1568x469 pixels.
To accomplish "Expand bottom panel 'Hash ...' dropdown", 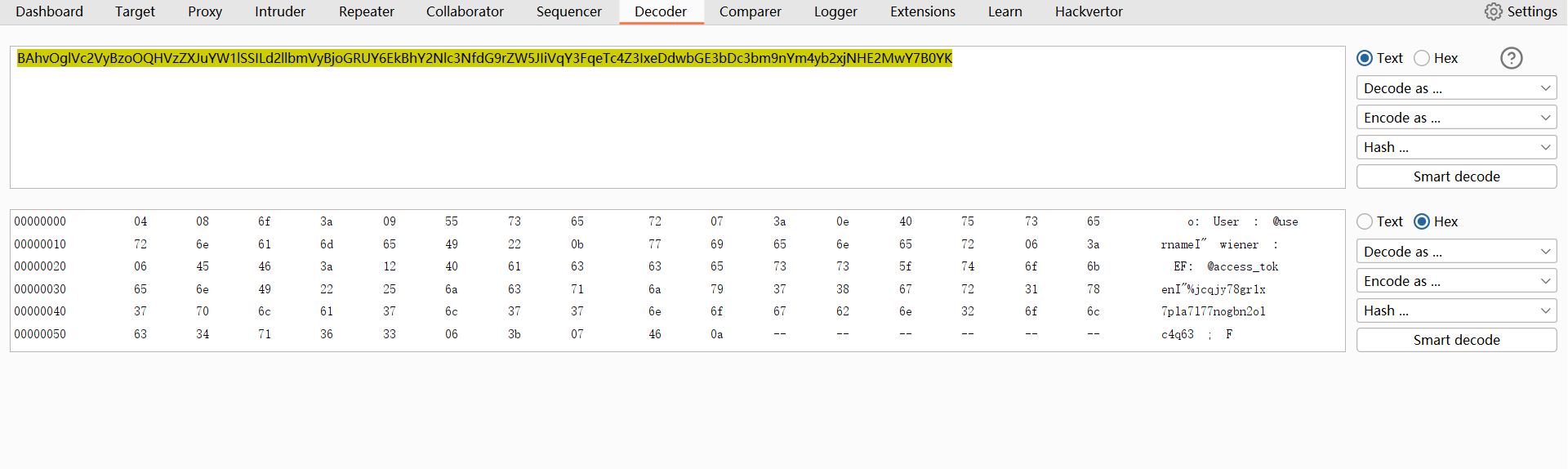I will click(x=1457, y=310).
